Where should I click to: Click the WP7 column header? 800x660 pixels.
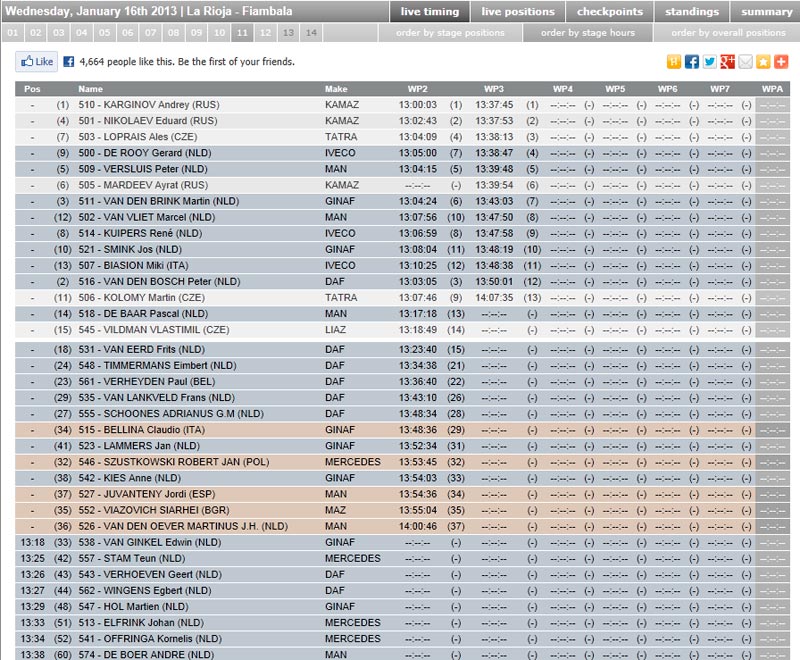point(720,89)
